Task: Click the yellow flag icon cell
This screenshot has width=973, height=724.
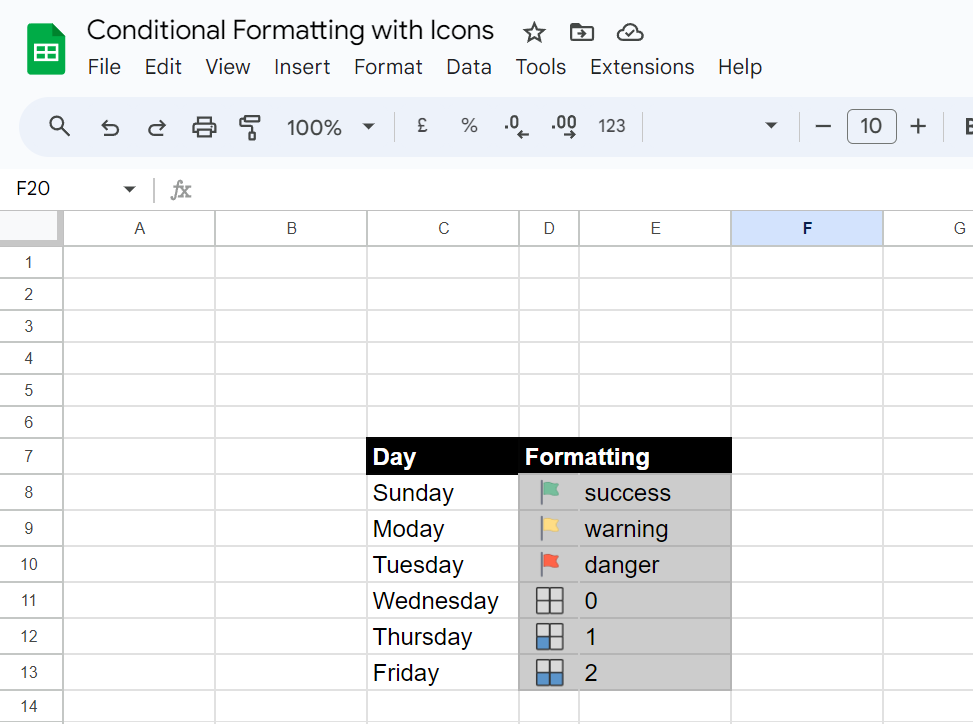Action: pos(549,529)
